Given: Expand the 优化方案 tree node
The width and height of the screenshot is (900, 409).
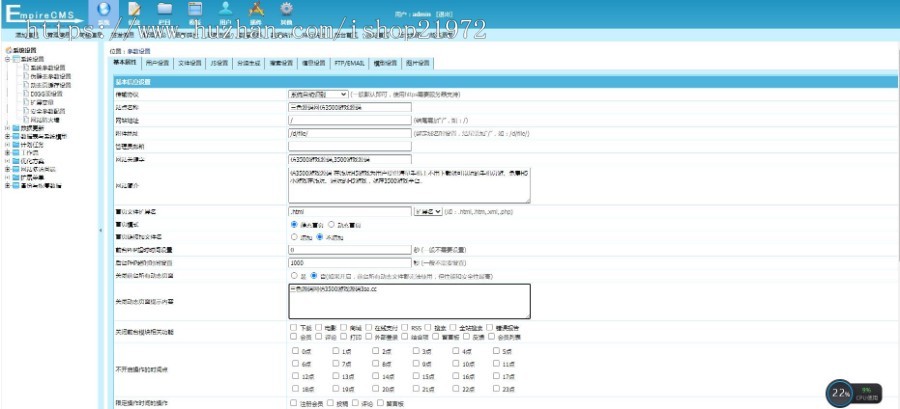Looking at the screenshot, I should click(x=7, y=161).
